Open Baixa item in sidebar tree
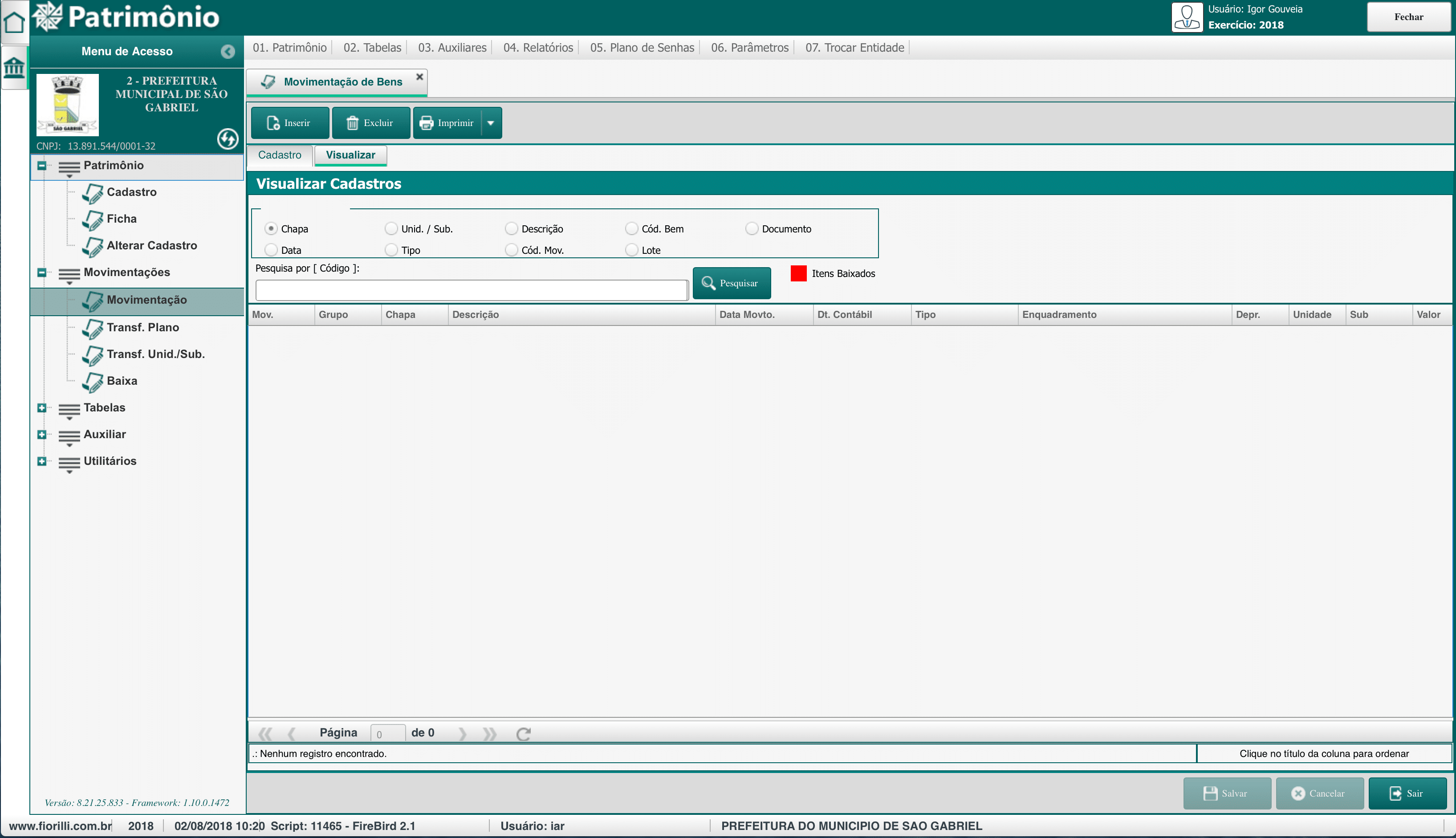The width and height of the screenshot is (1456, 838). [122, 381]
